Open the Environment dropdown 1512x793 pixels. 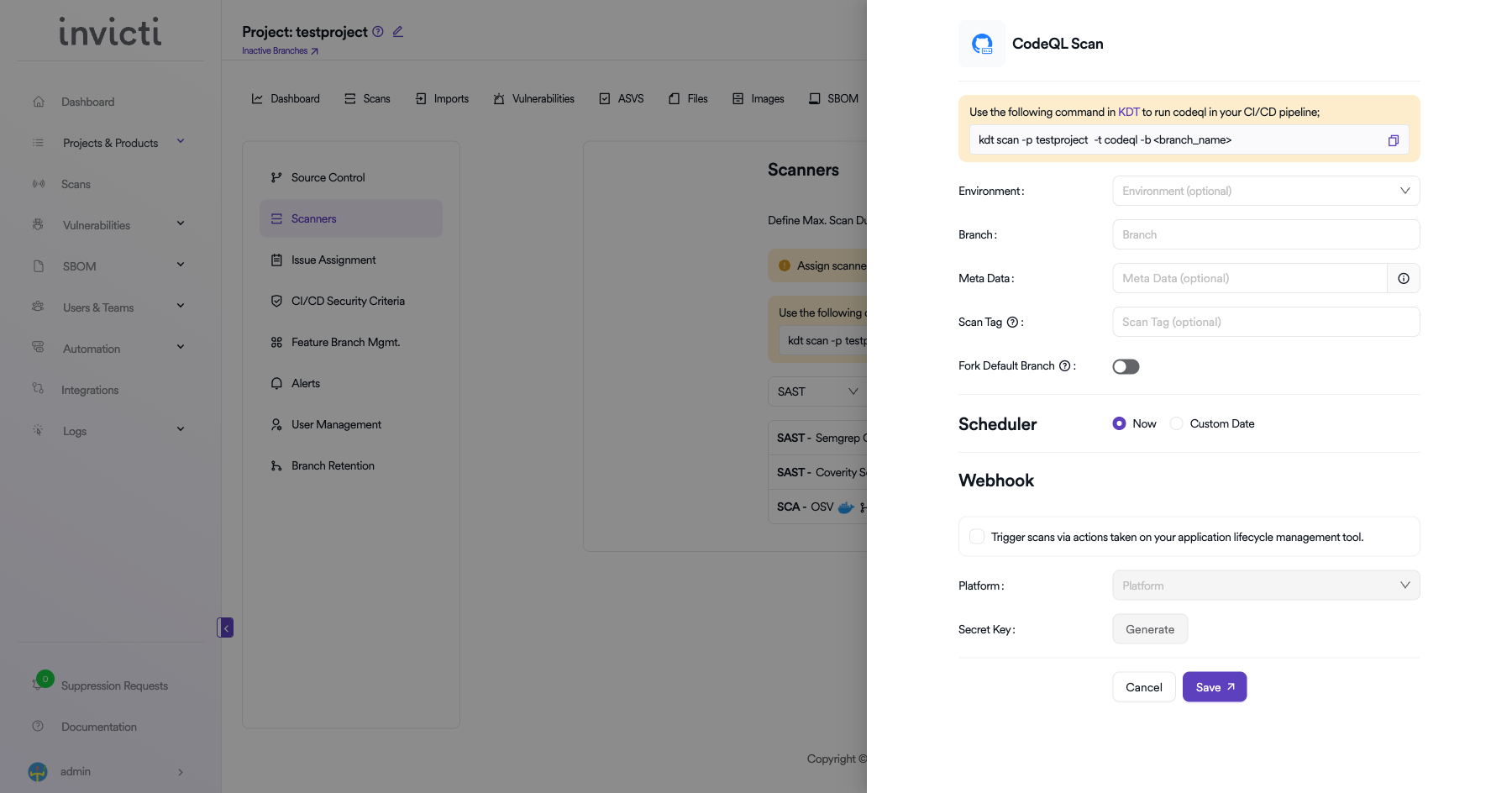(x=1265, y=192)
